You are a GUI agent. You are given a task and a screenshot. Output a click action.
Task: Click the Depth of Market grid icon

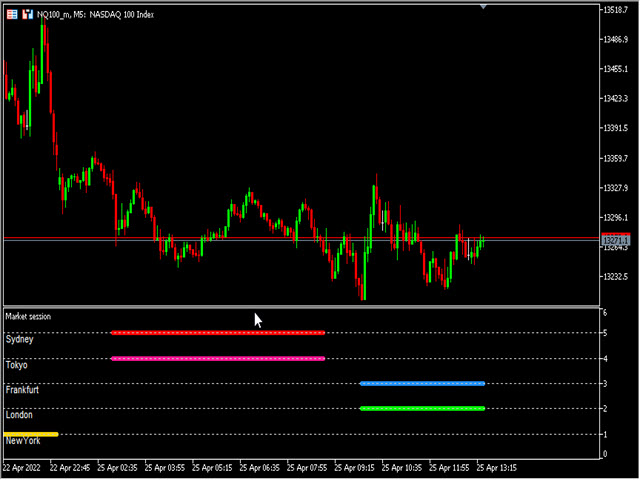12,15
